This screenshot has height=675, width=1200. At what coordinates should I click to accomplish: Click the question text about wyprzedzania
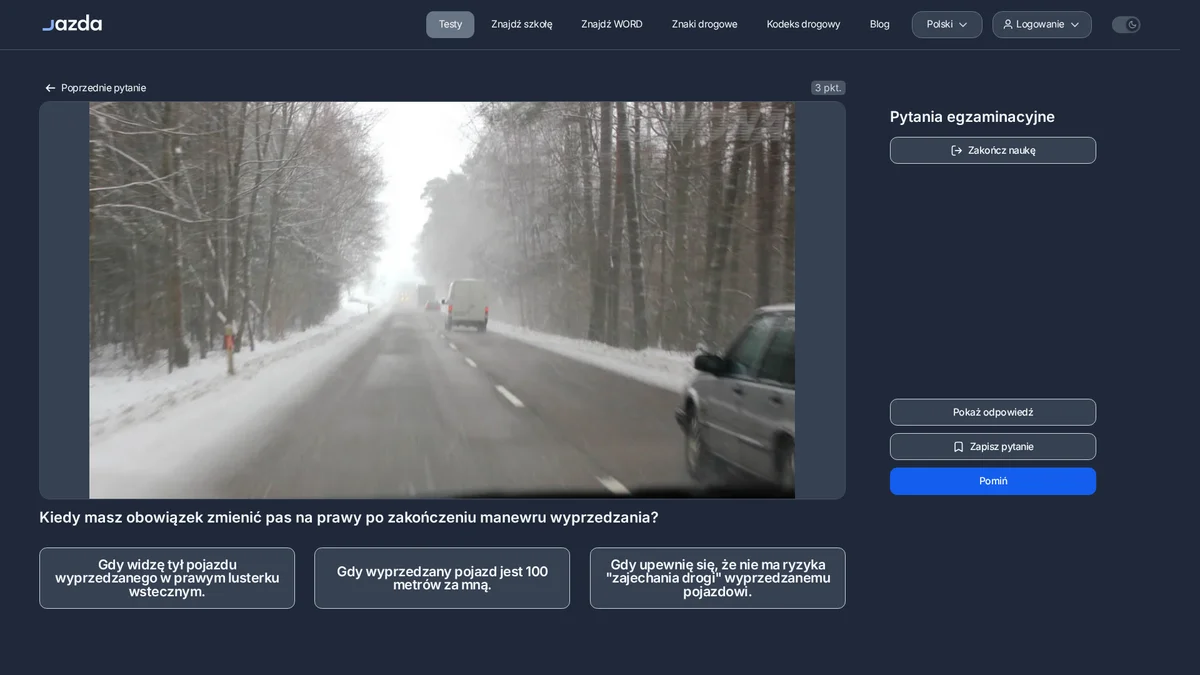[x=349, y=518]
